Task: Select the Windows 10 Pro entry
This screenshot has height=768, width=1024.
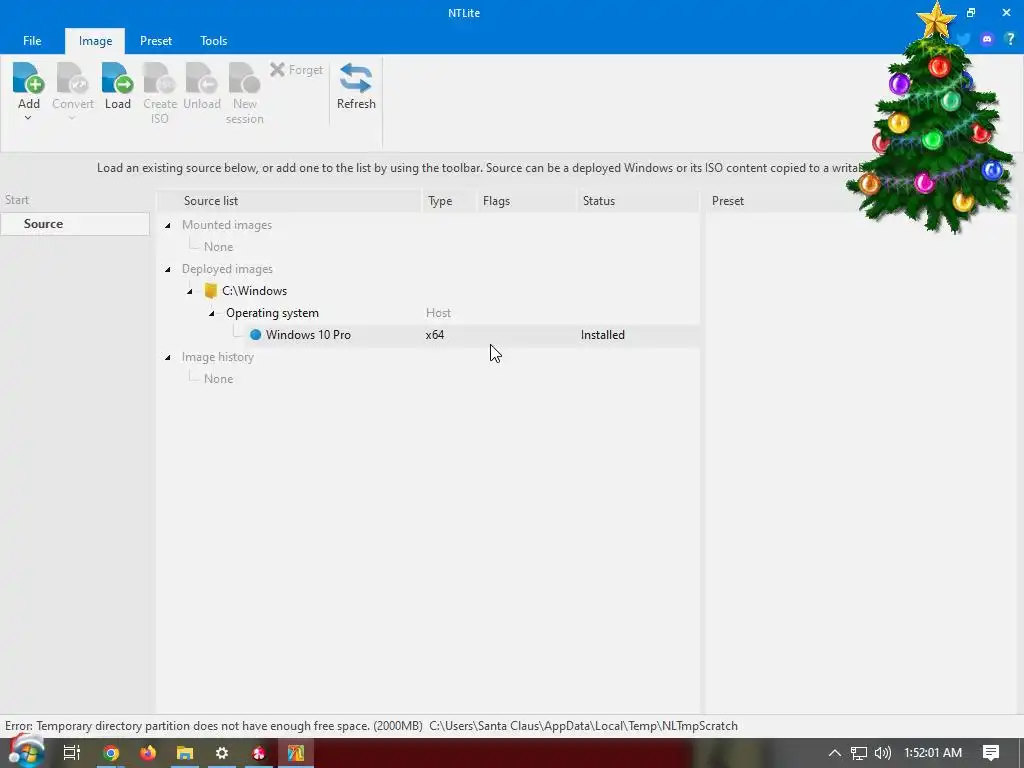Action: point(308,335)
